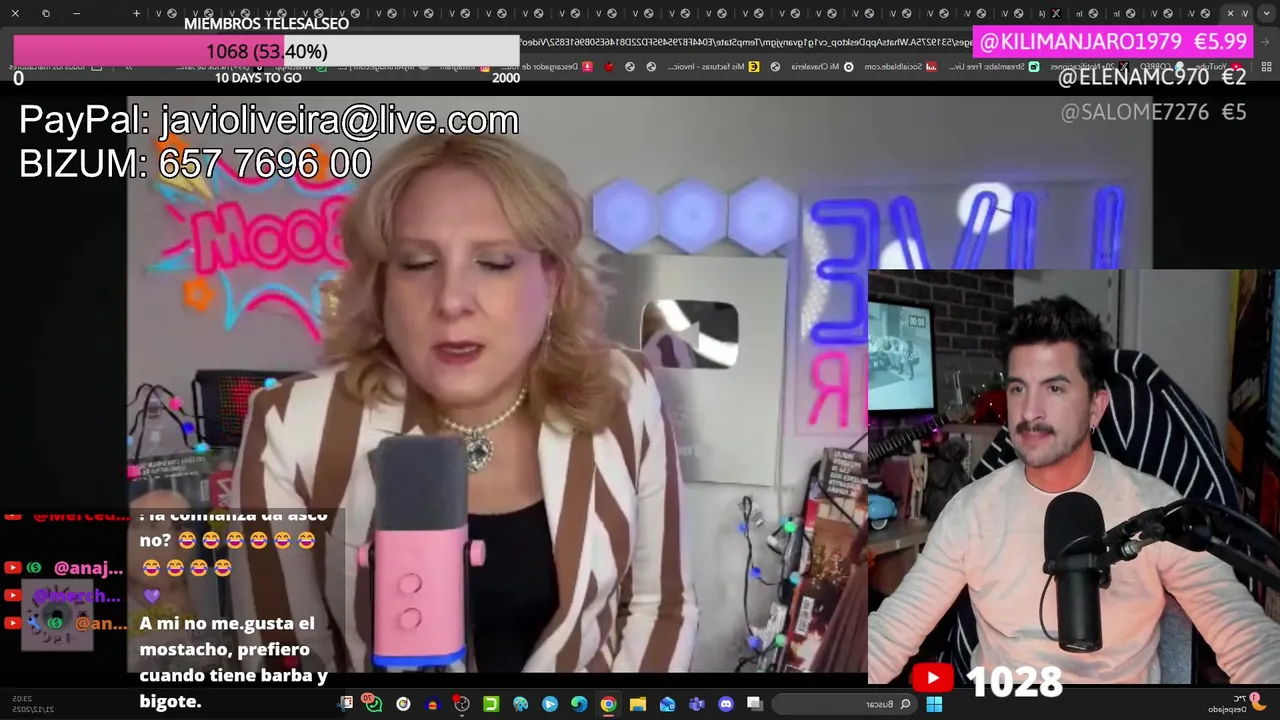Click the browser address bar with WhatsAppDesktop path
1280x720 pixels.
745,42
